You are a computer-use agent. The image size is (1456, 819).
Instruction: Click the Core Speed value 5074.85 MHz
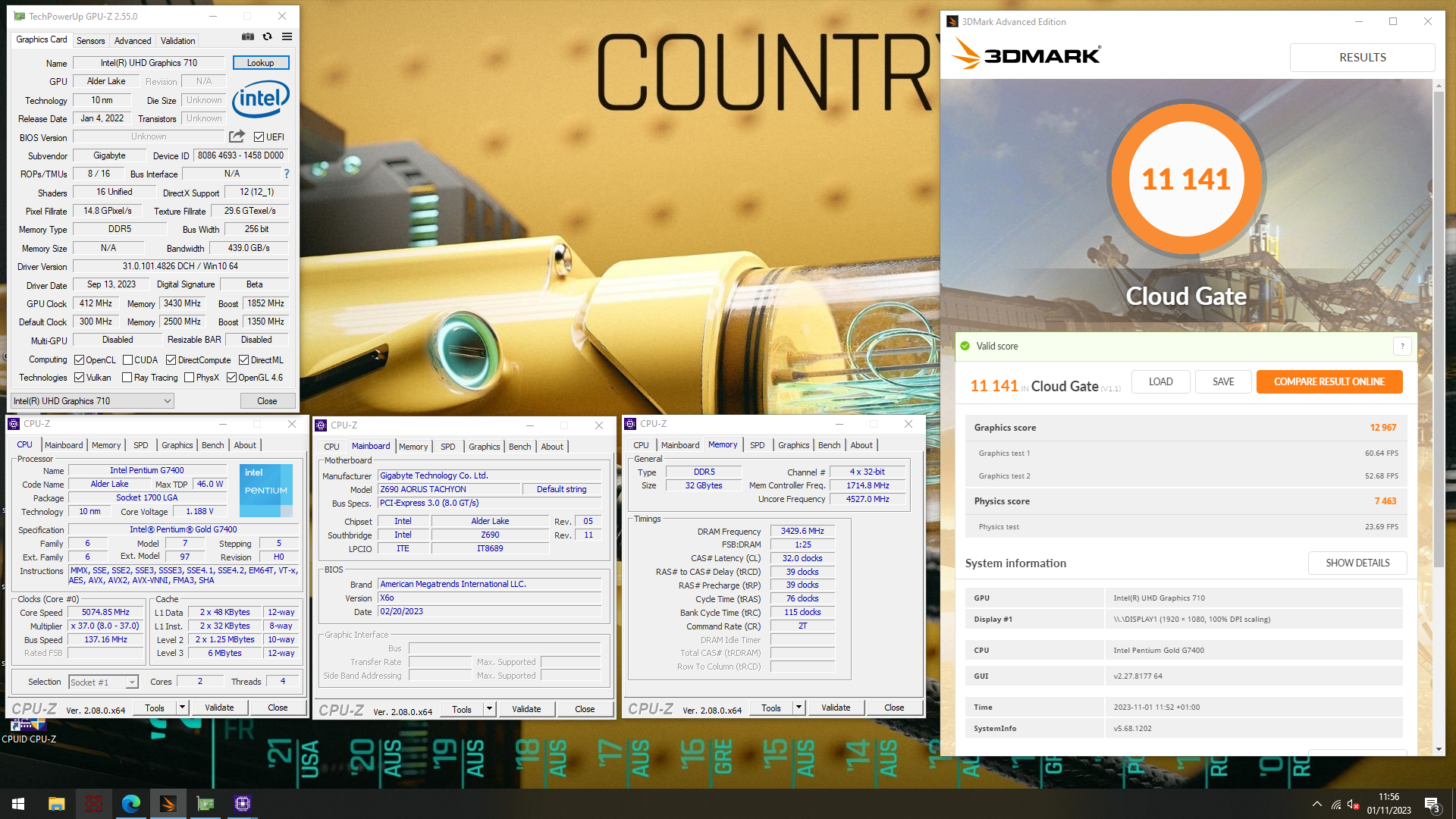[x=106, y=612]
